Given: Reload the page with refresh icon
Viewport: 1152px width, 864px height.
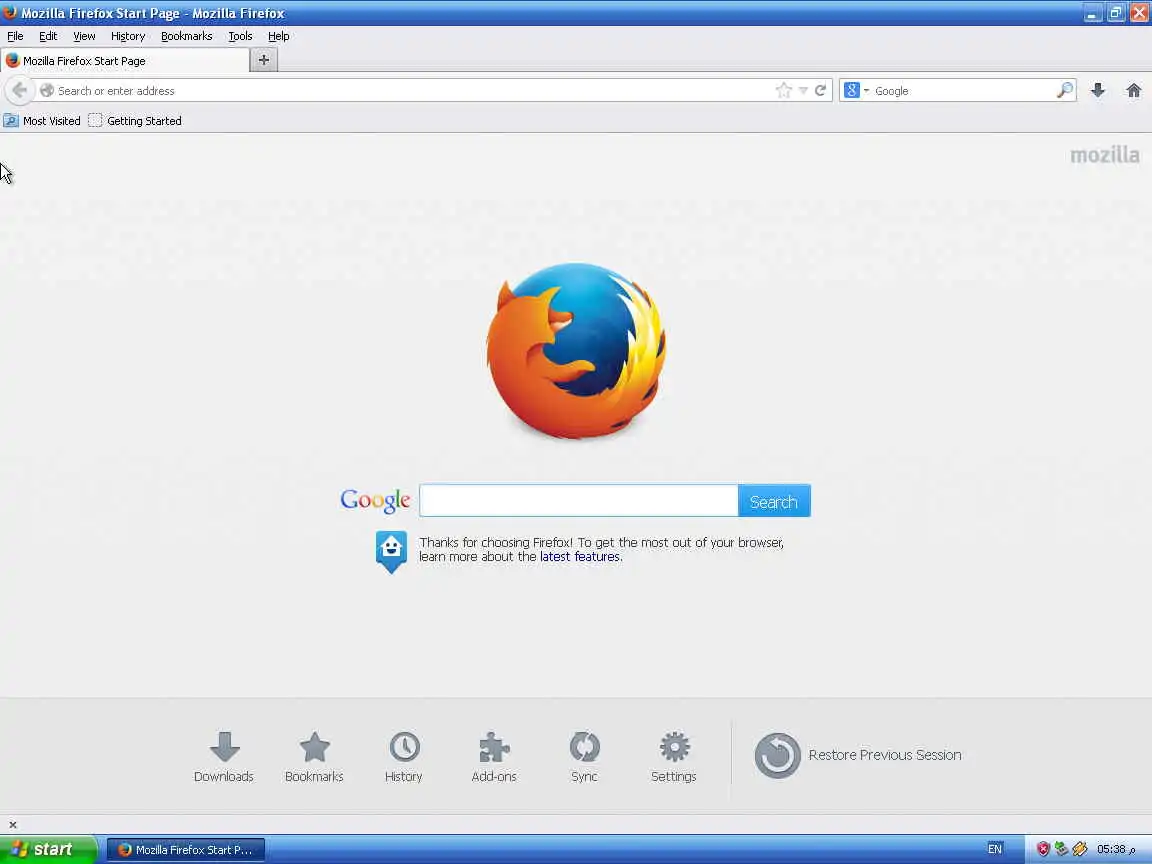Looking at the screenshot, I should [x=821, y=90].
